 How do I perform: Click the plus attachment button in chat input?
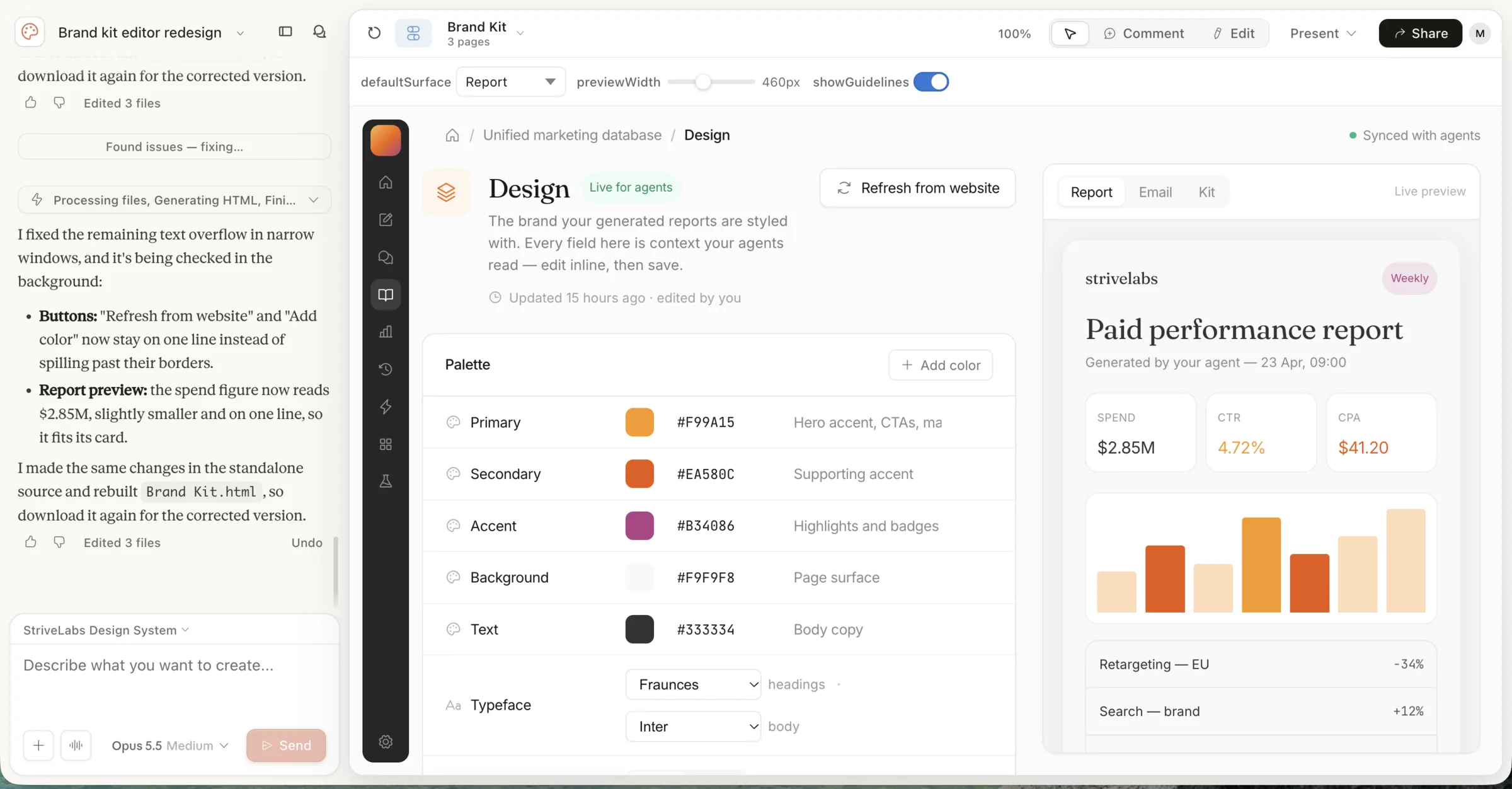(x=38, y=746)
